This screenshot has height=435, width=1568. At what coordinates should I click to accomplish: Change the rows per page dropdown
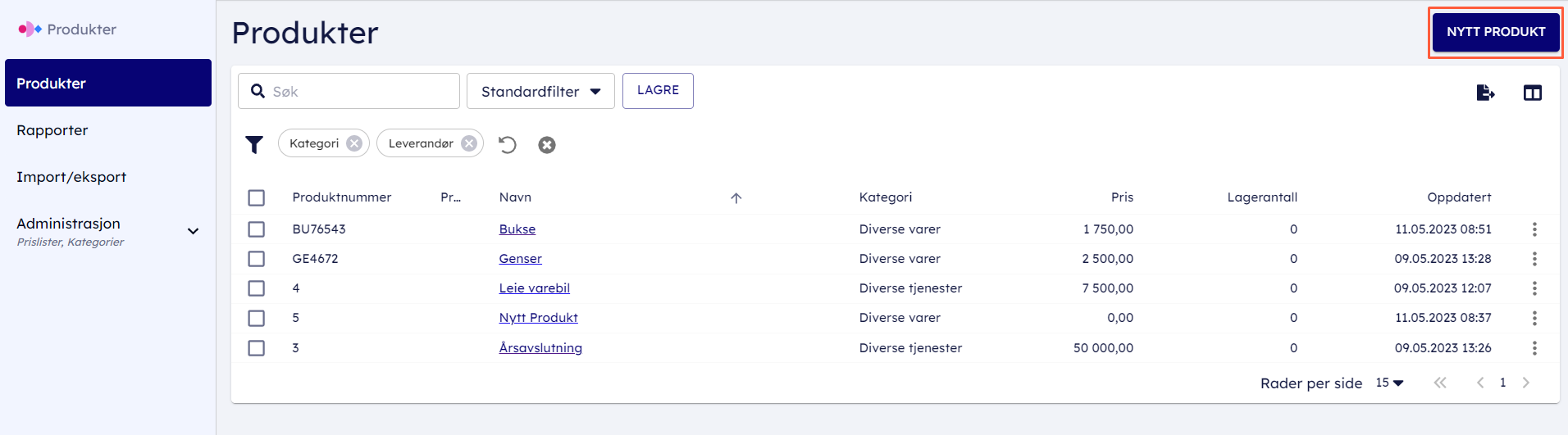(1389, 383)
